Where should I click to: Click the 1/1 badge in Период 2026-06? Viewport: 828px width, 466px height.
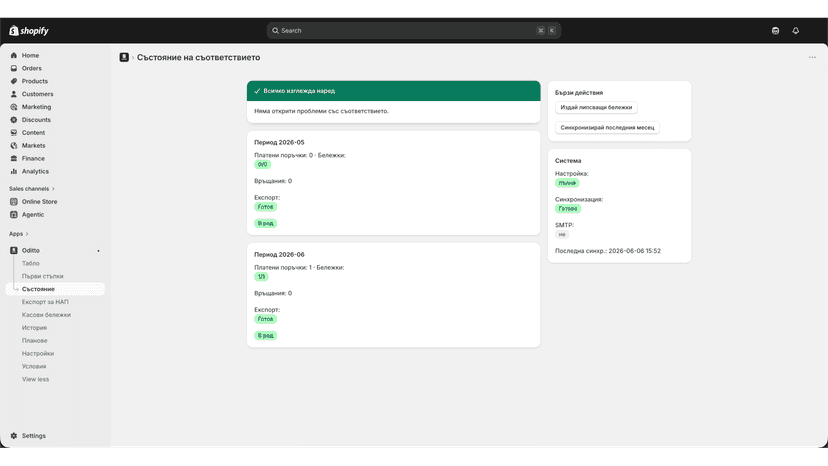tap(261, 276)
